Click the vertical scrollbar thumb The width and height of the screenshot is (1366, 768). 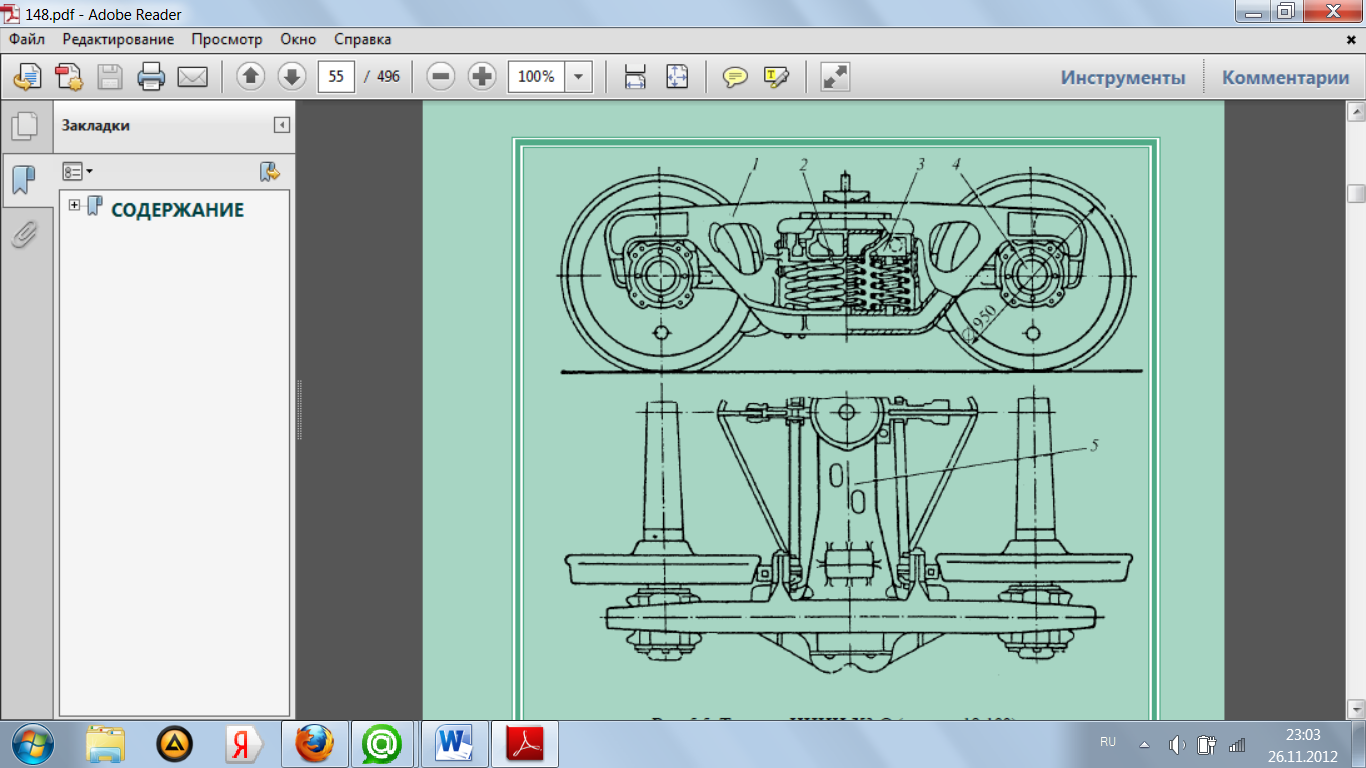1356,193
